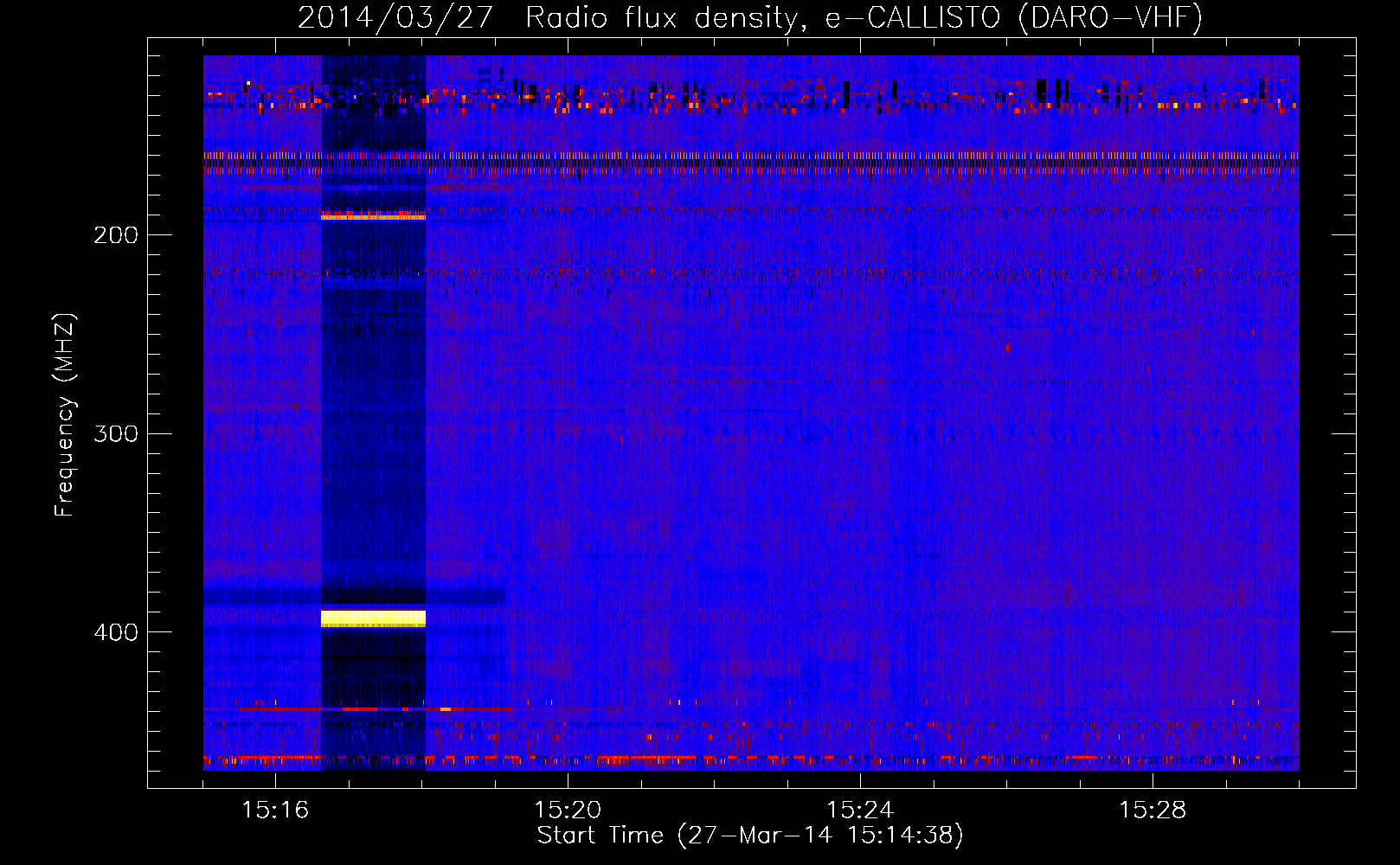Click the '15:16' time tick label

[x=275, y=810]
